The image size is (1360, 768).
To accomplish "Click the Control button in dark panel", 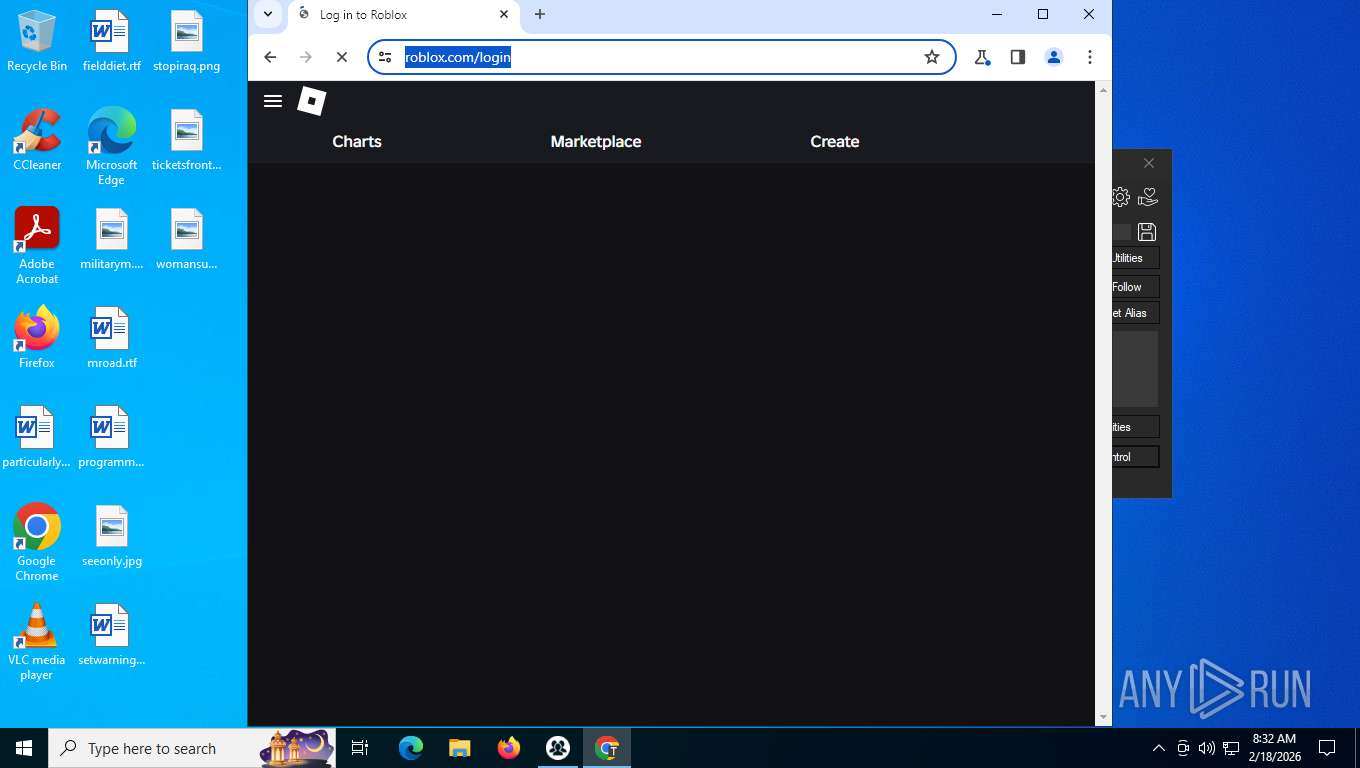I will pos(1136,457).
